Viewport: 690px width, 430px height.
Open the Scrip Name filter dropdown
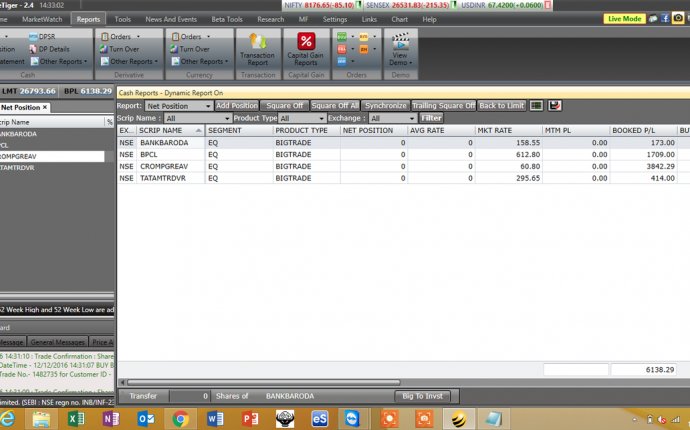coord(198,118)
